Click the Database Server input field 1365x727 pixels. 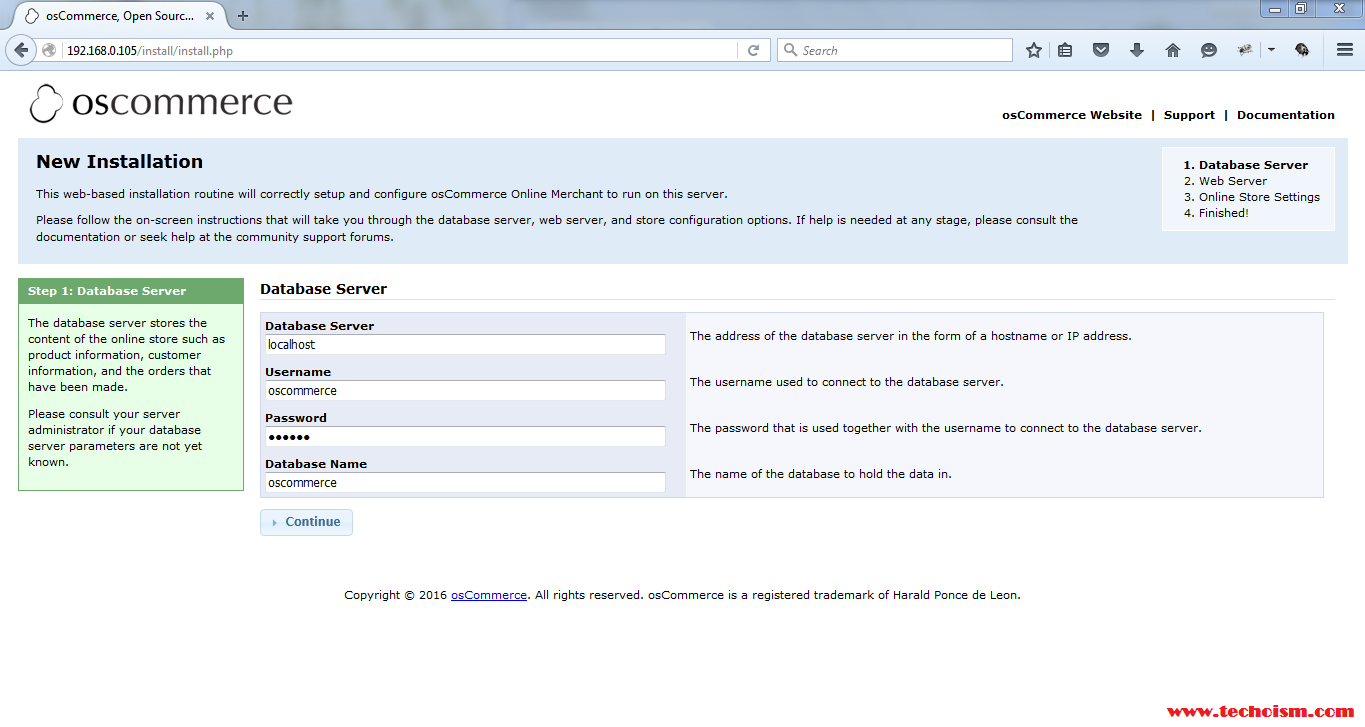pos(465,344)
